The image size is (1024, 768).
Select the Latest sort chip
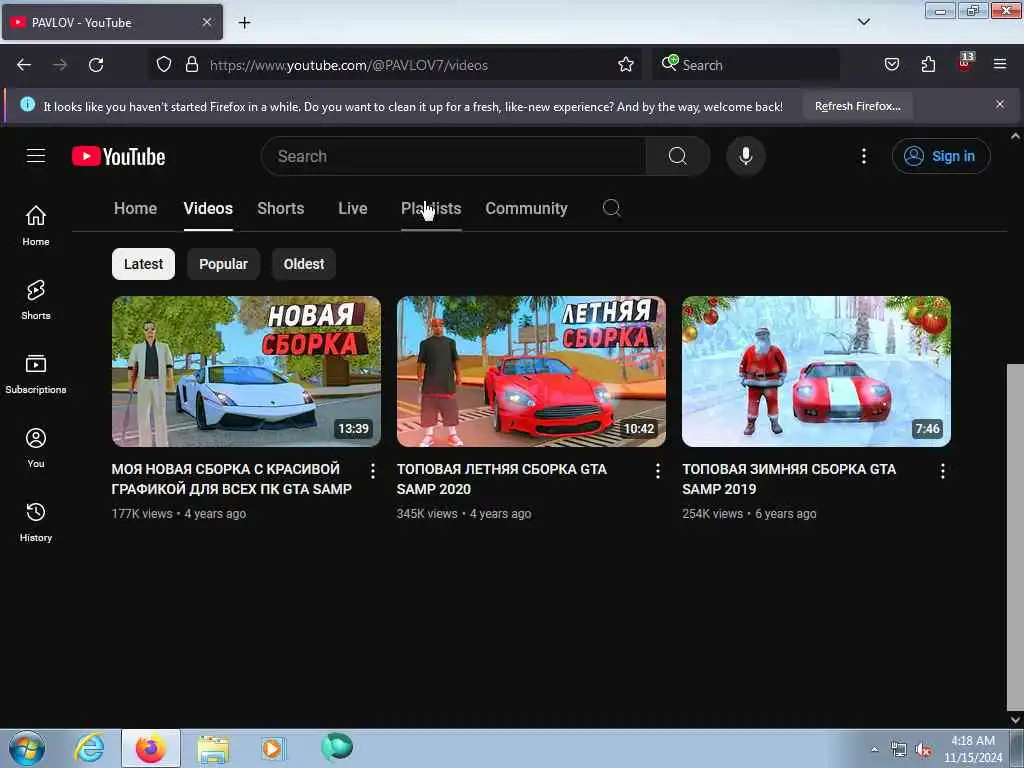coord(143,264)
